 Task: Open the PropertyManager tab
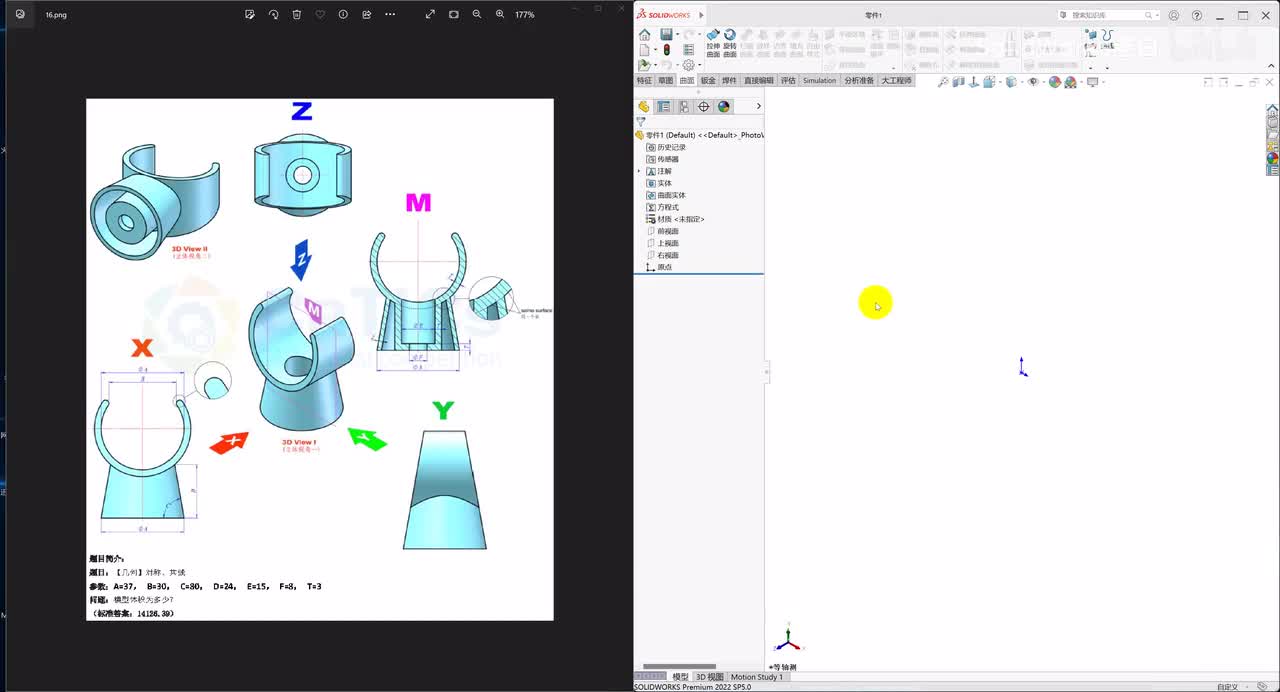coord(664,106)
